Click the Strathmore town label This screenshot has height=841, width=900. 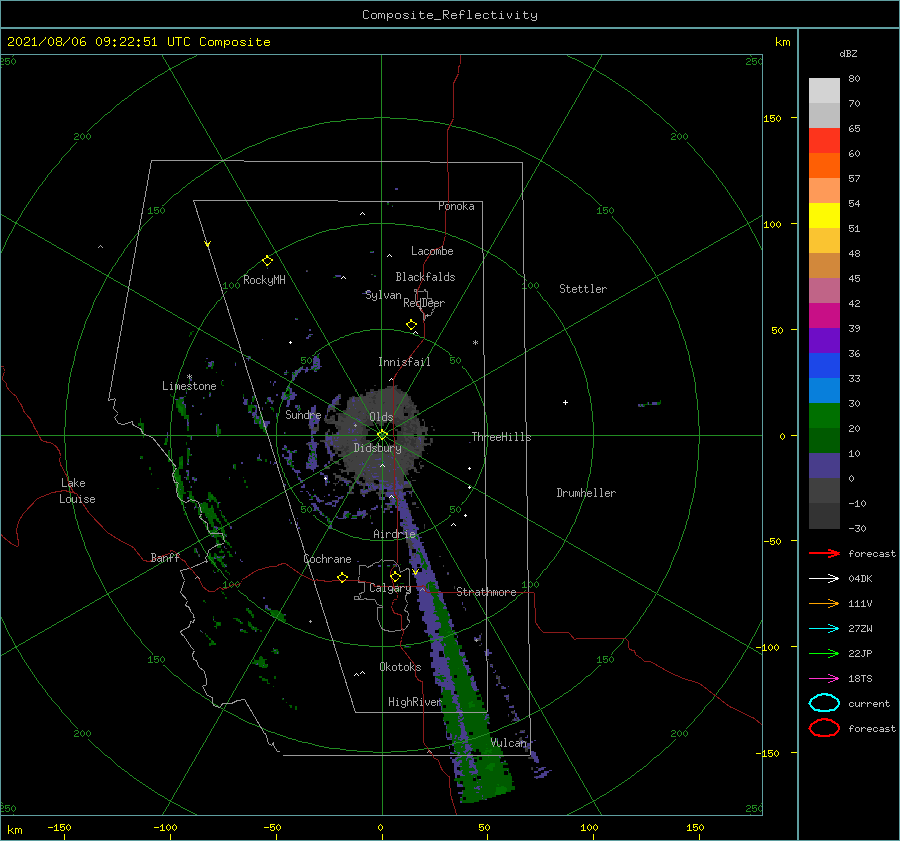tap(486, 592)
